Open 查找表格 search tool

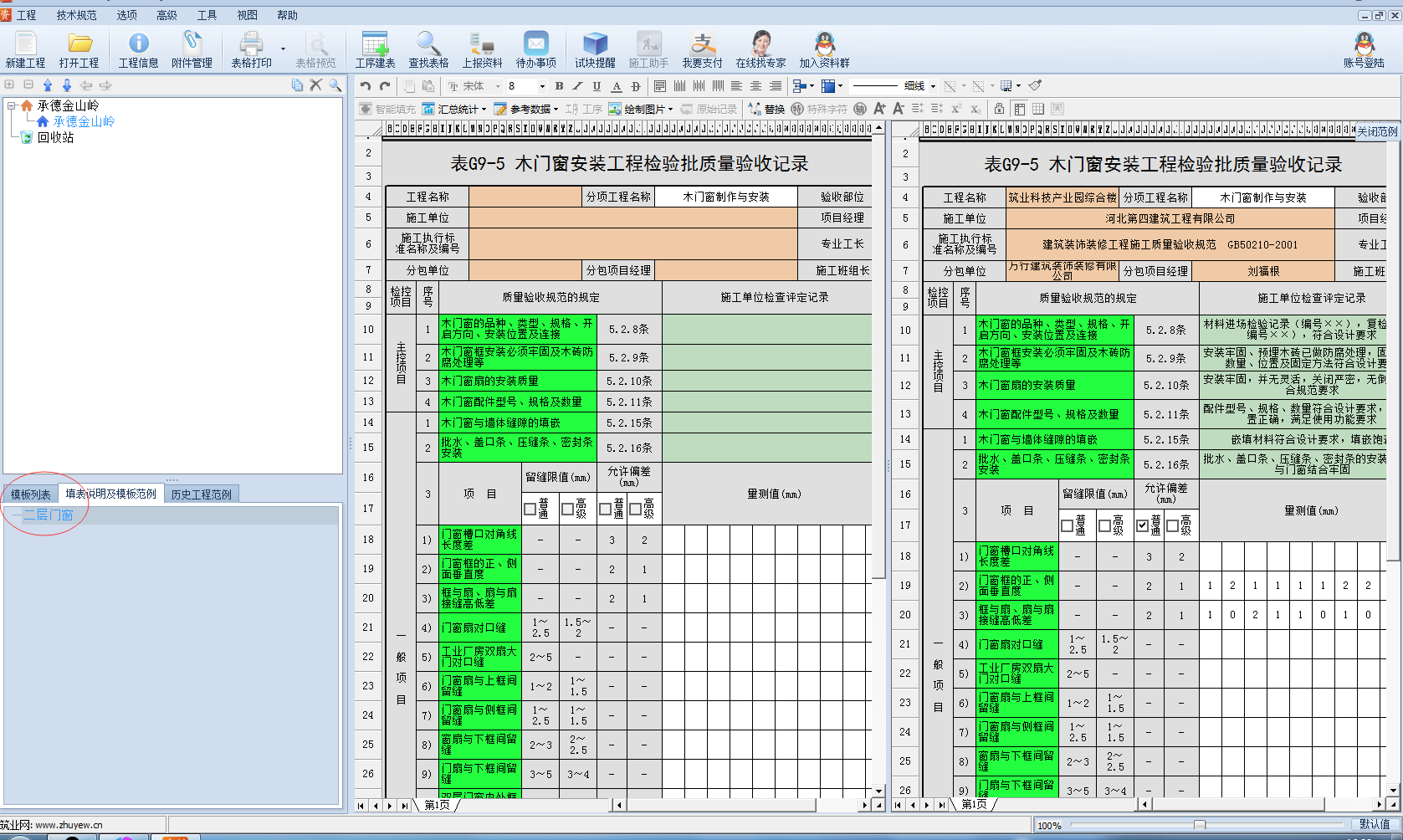[428, 49]
